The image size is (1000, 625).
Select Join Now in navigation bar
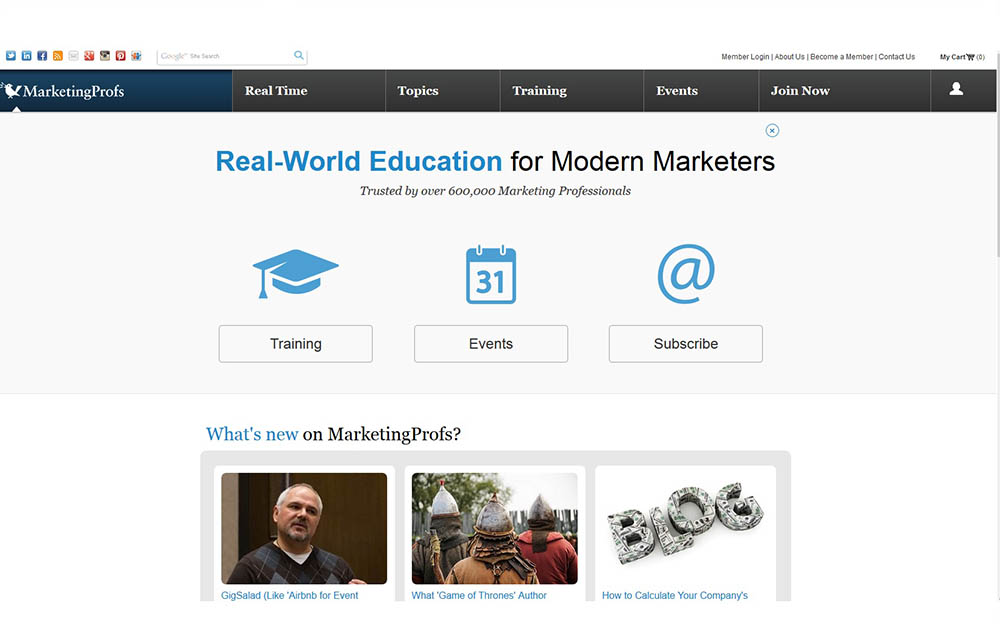800,91
